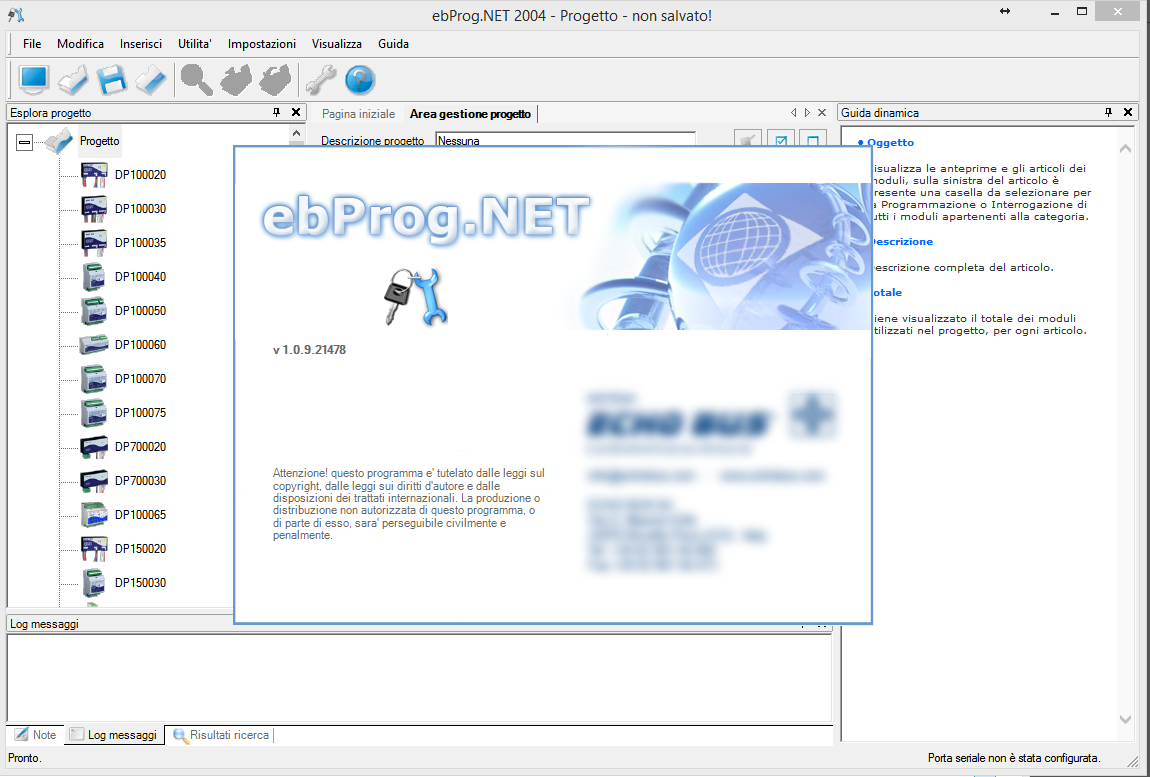1150x777 pixels.
Task: Click the open project toolbar icon
Action: 73,79
